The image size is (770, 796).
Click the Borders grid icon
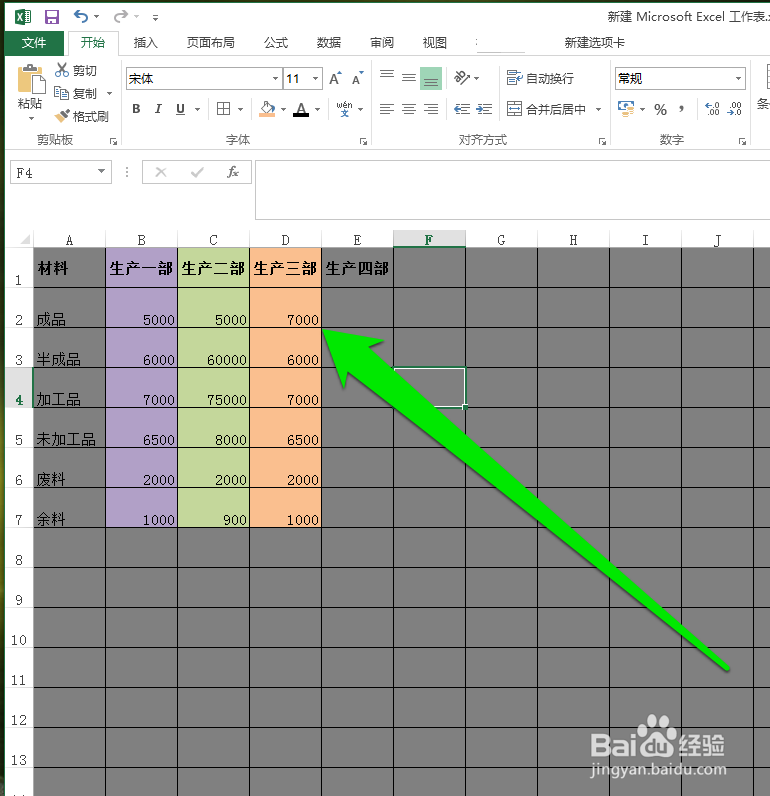click(223, 109)
